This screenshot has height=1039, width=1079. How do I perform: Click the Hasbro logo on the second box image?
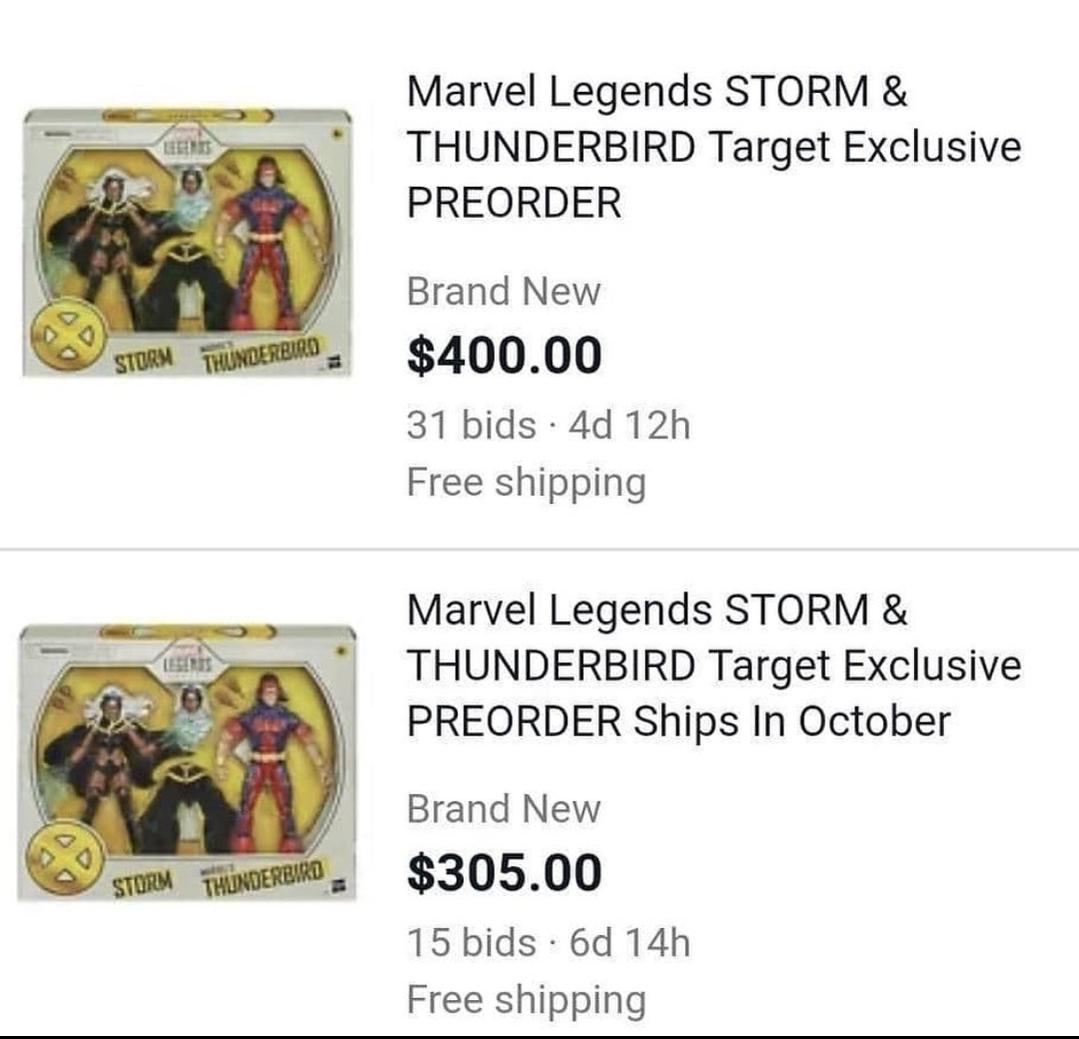click(x=339, y=884)
